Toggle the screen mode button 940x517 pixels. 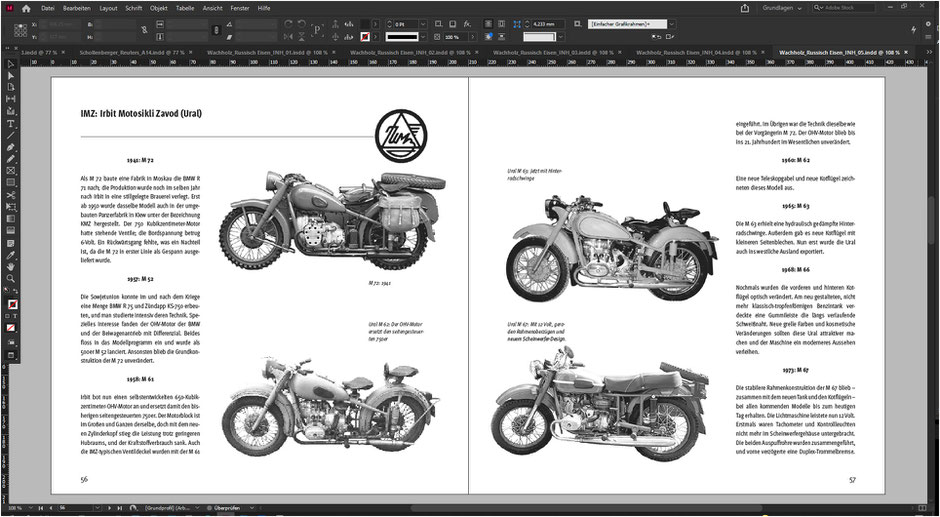tap(11, 354)
